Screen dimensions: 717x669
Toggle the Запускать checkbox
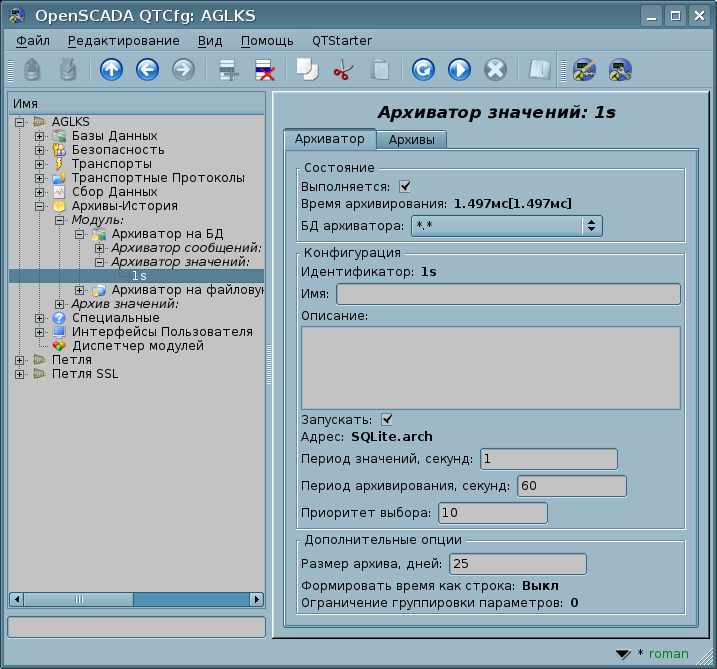387,419
